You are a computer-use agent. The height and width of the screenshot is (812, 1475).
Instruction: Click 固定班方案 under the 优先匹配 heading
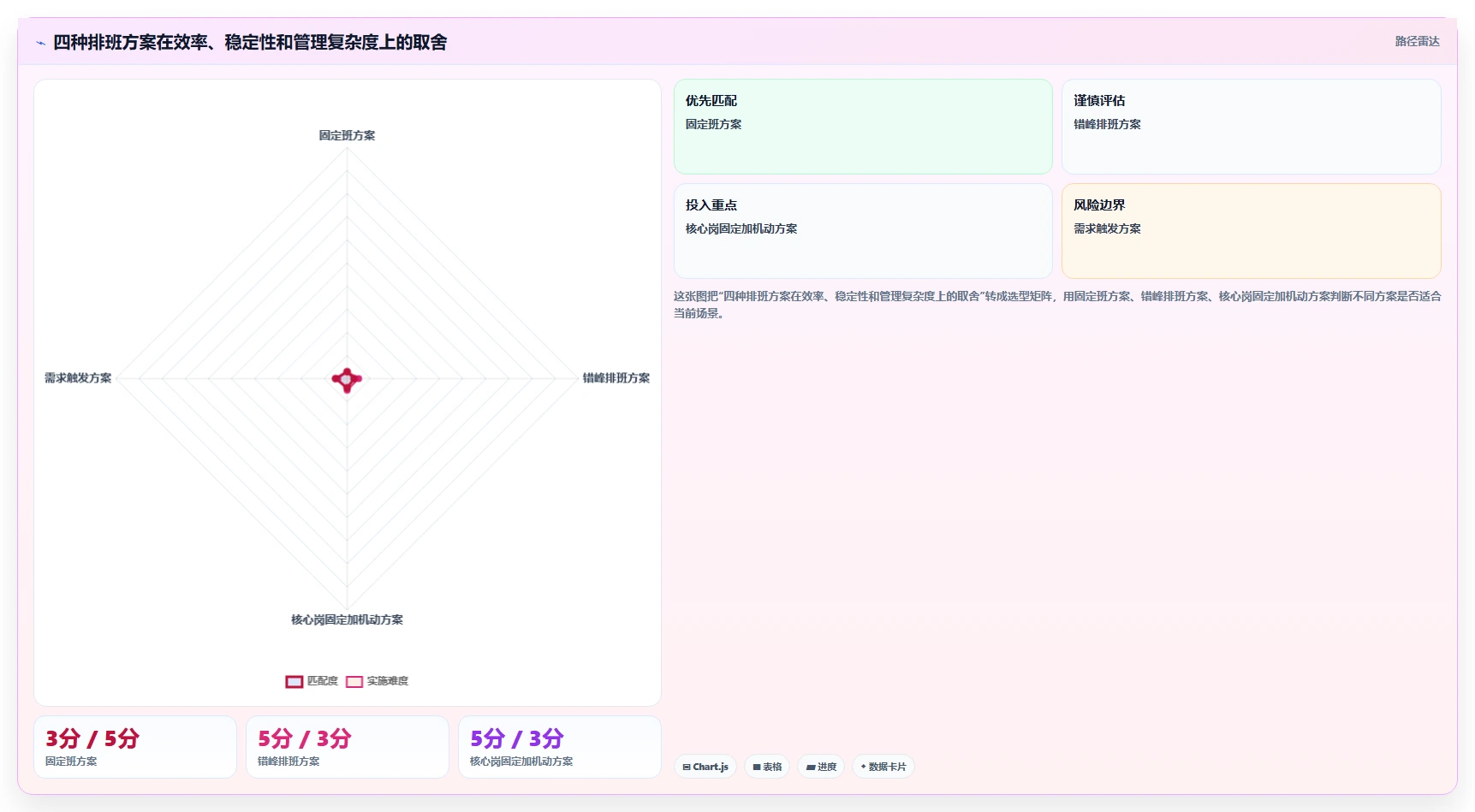pyautogui.click(x=713, y=124)
